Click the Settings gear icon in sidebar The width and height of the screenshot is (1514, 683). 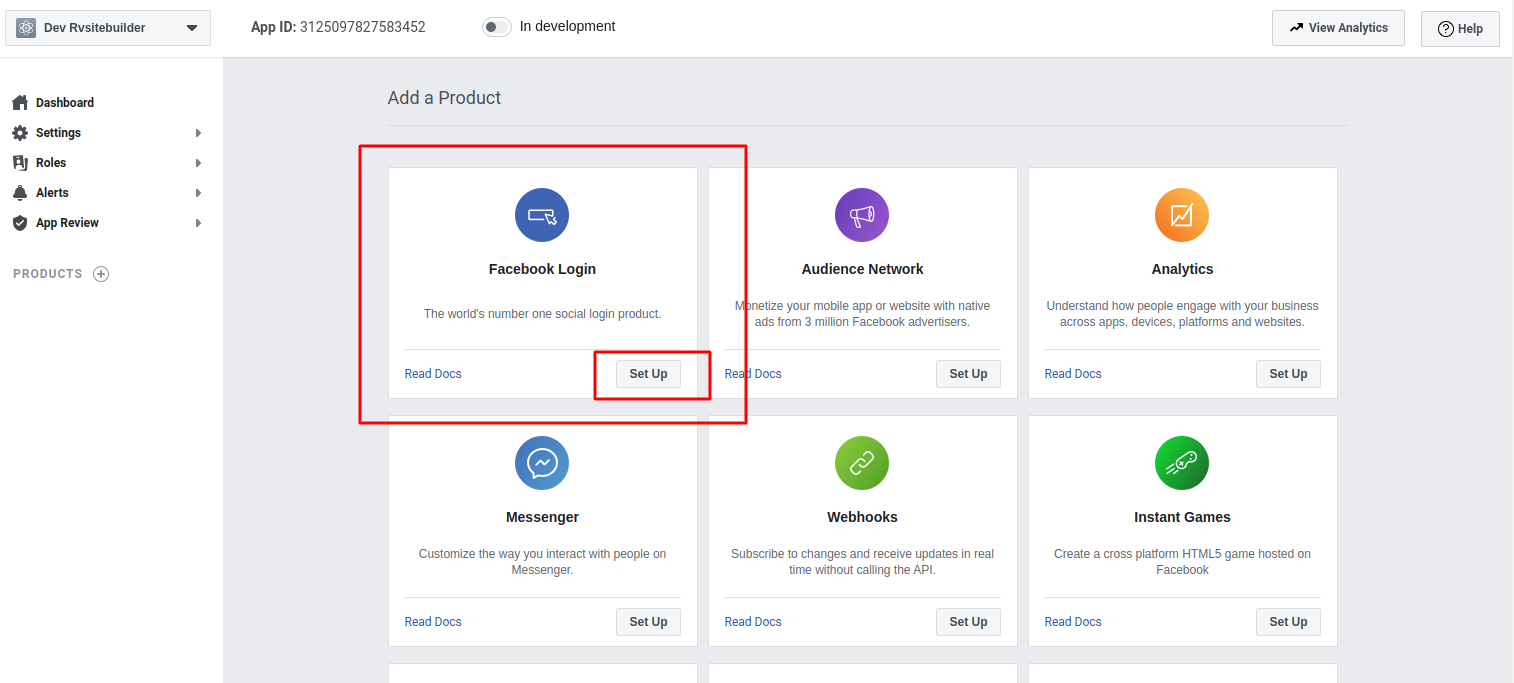20,133
